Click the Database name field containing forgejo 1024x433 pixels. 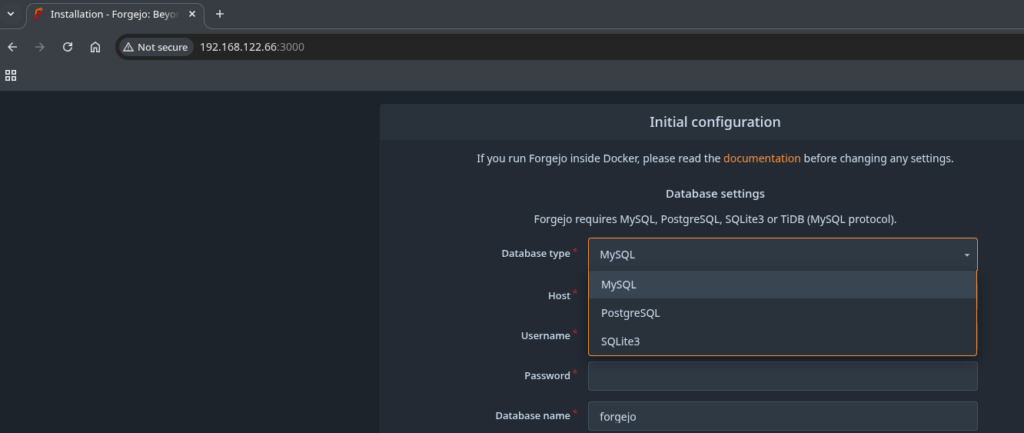pos(782,415)
